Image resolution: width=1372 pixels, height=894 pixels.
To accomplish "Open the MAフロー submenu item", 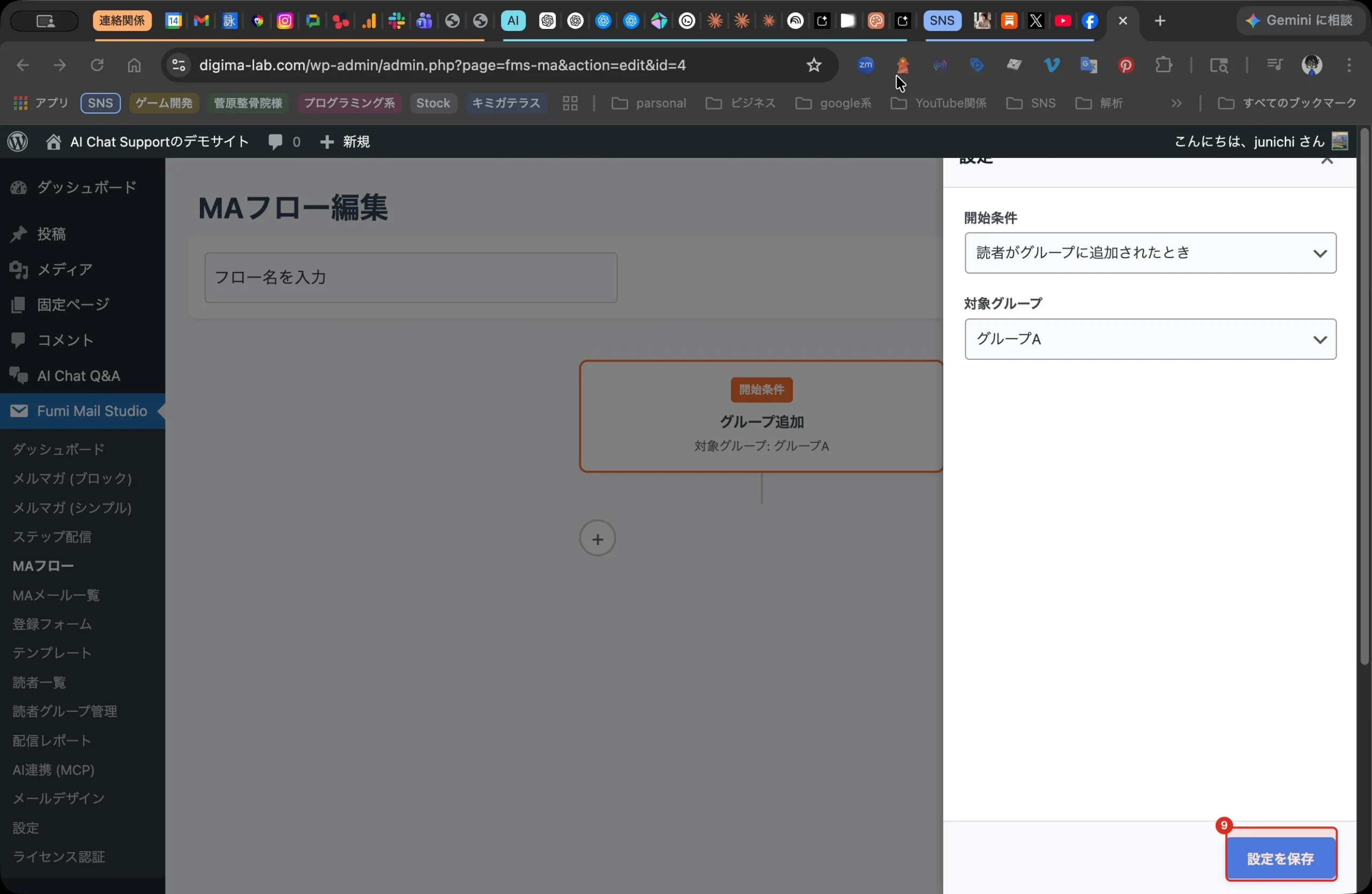I will [x=43, y=566].
